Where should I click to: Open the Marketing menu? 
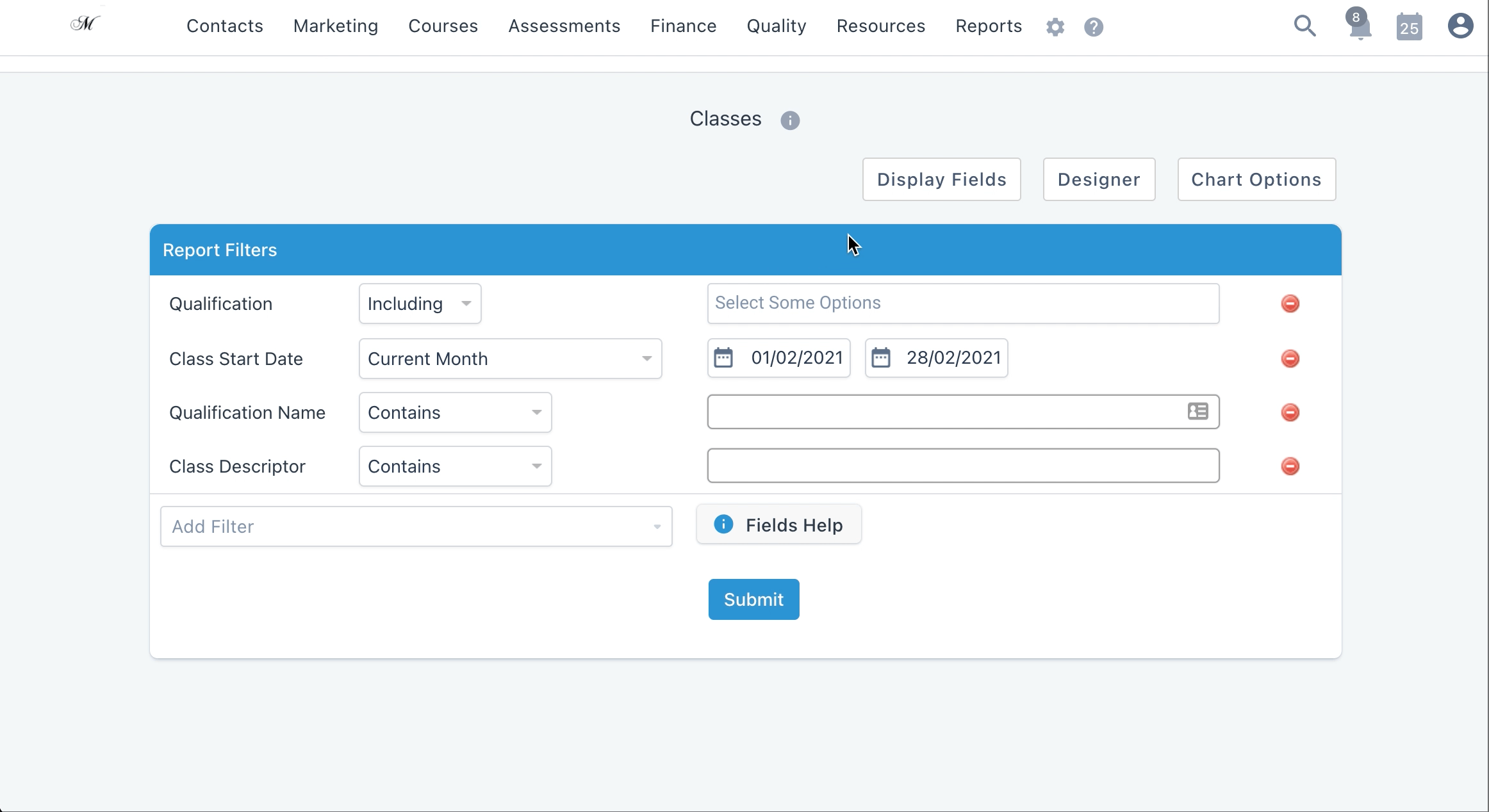(336, 26)
